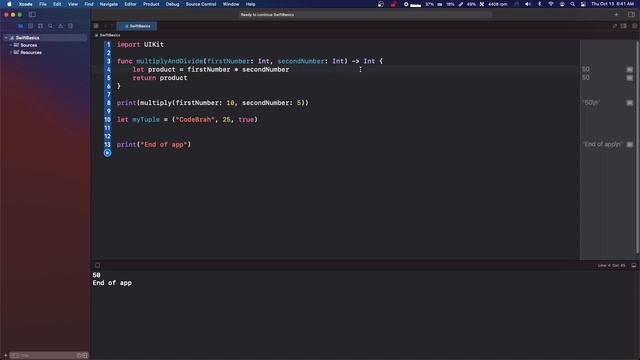Hide the debug console with bottom-right icon
Image resolution: width=640 pixels, height=360 pixels.
click(x=633, y=265)
